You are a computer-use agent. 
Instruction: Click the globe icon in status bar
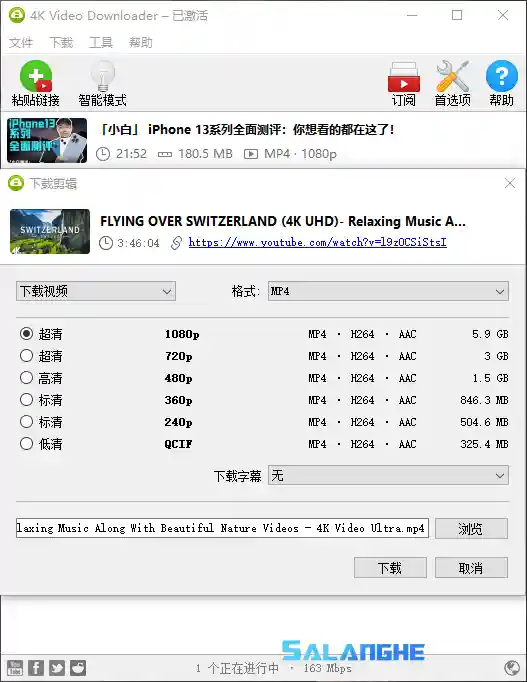coord(511,668)
